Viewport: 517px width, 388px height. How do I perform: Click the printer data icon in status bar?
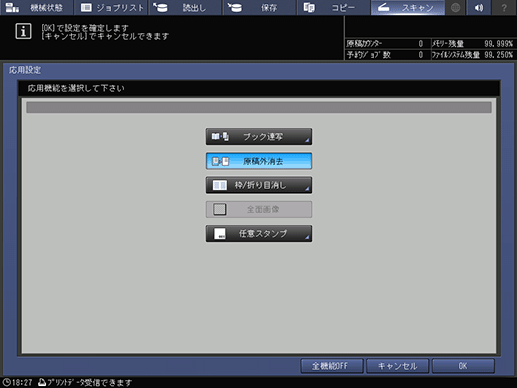(x=42, y=382)
